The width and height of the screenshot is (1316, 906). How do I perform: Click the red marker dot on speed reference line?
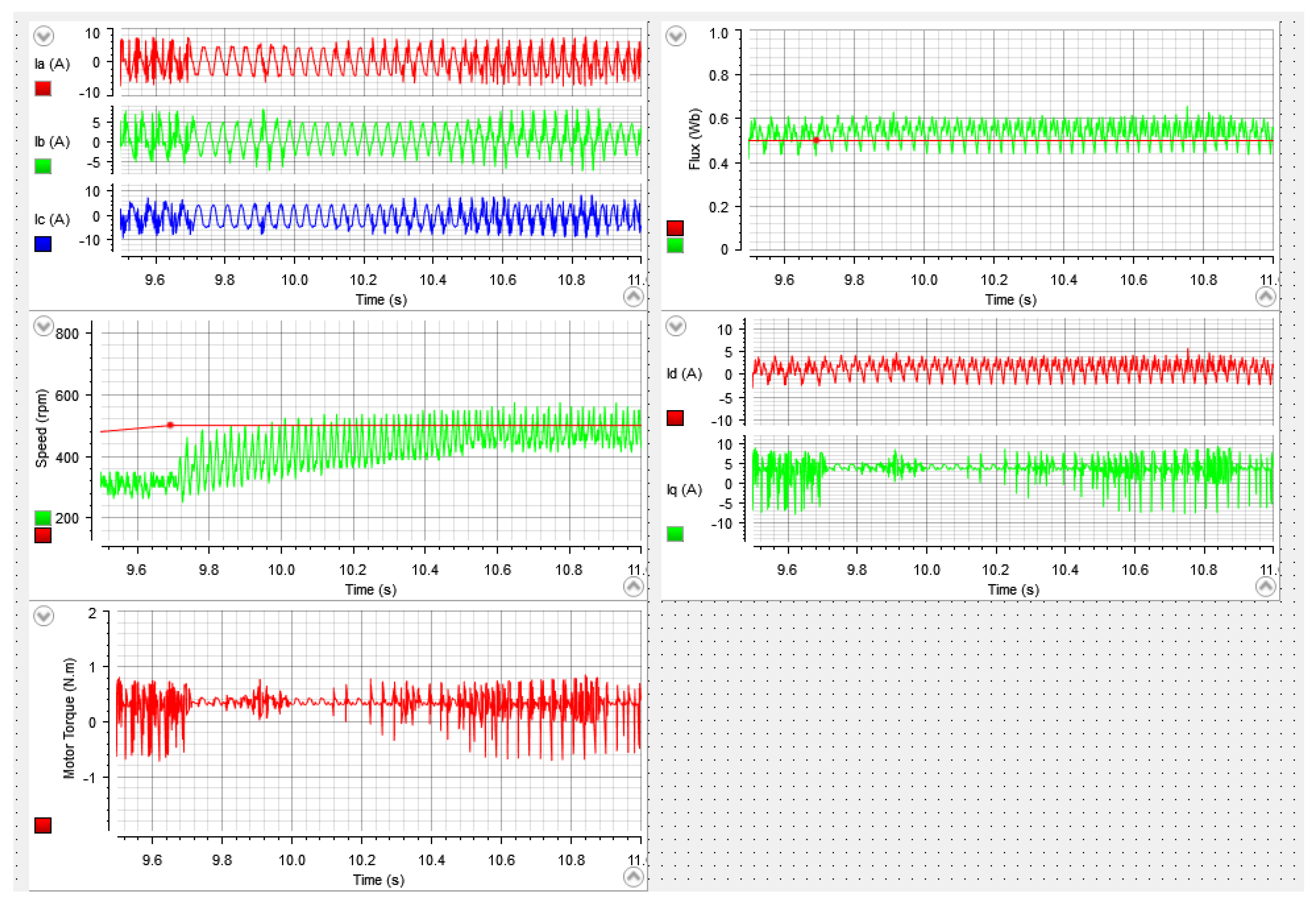[170, 425]
